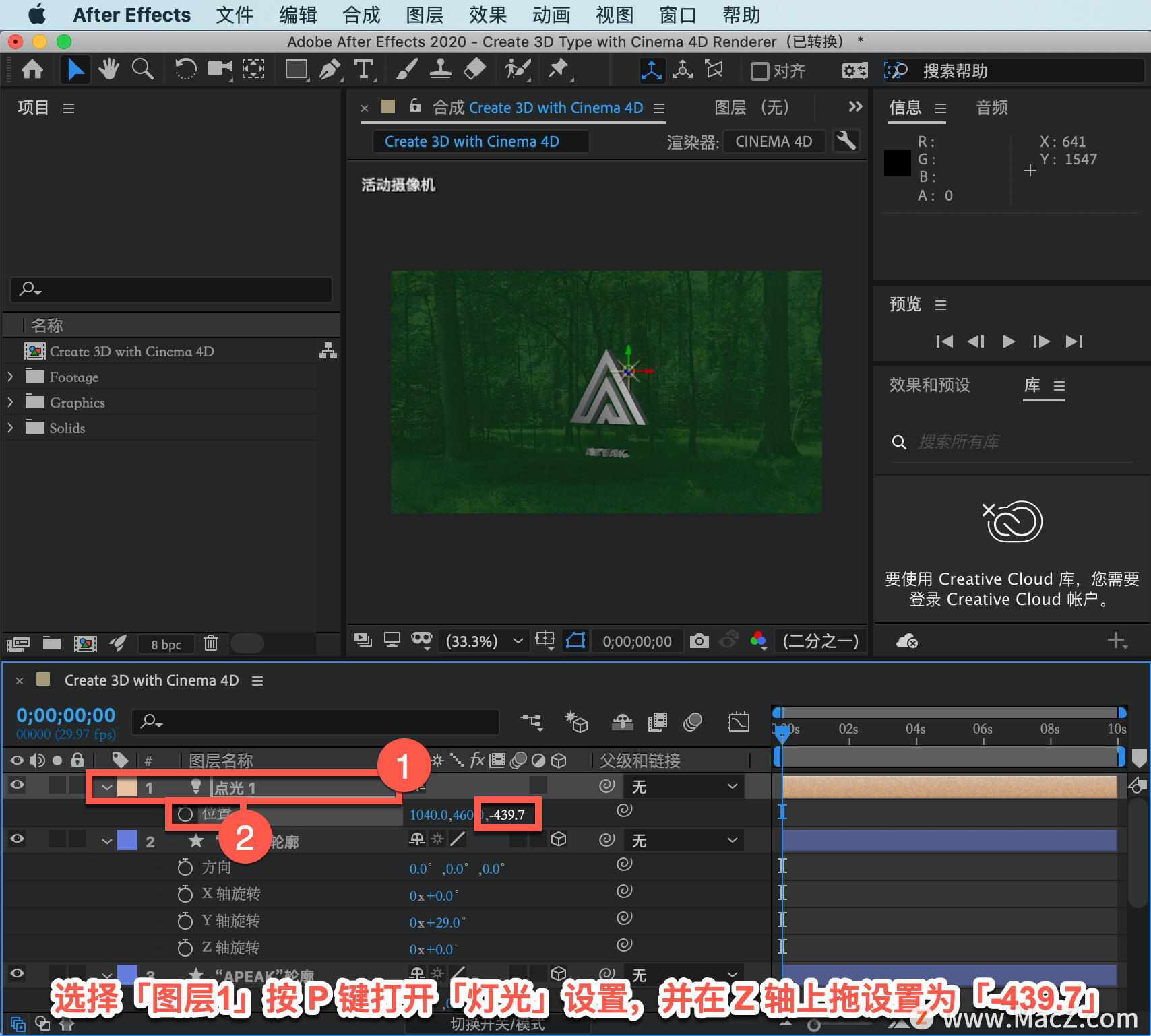Collapse layer 2 properties
This screenshot has width=1151, height=1036.
[x=107, y=841]
